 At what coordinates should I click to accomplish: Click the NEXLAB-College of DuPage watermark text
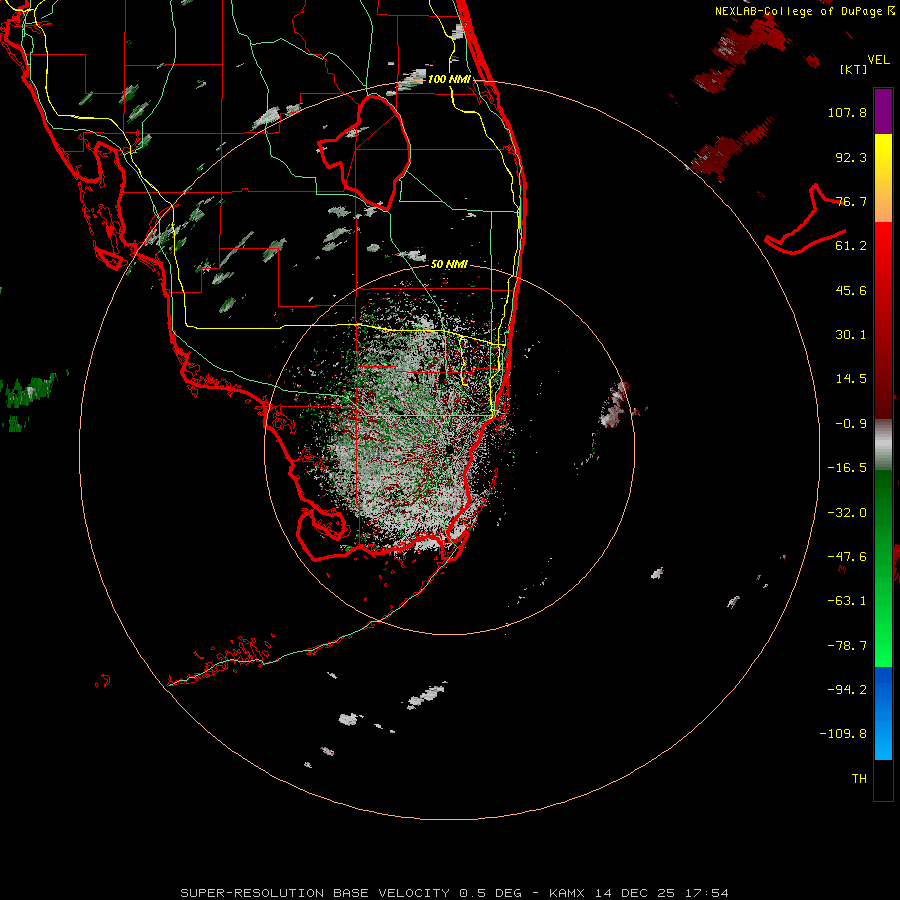pyautogui.click(x=804, y=11)
